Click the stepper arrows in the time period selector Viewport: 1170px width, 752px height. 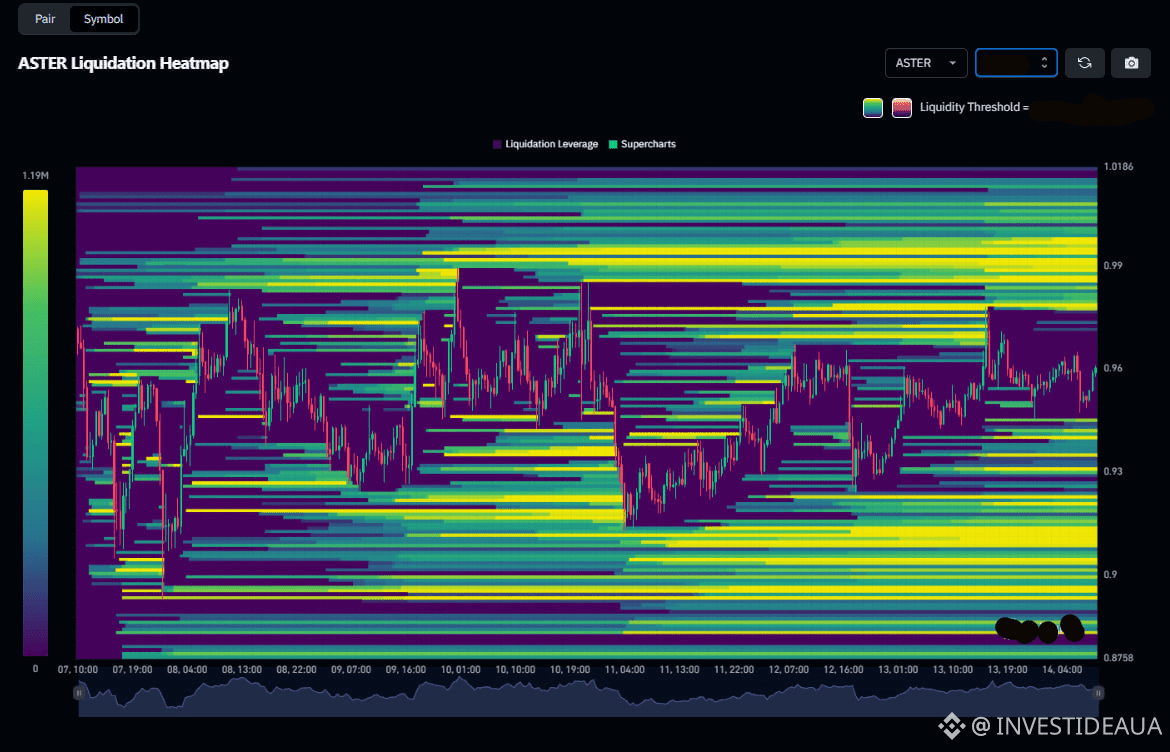click(x=1044, y=63)
